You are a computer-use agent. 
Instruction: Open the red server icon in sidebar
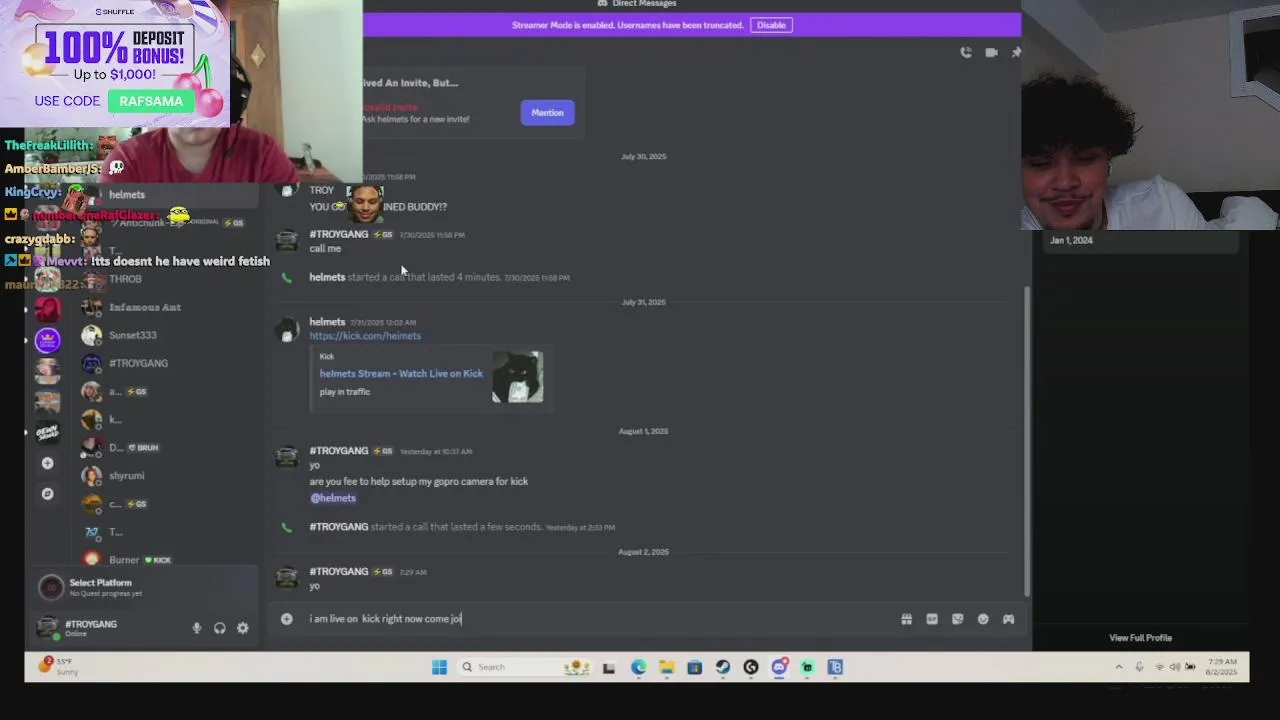[x=47, y=309]
